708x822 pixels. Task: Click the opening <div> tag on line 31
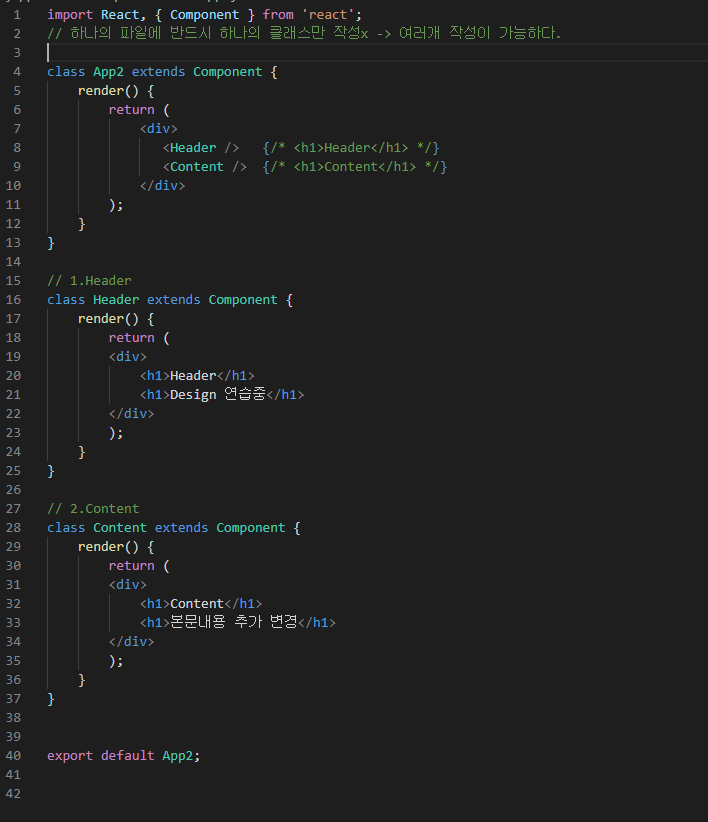128,585
